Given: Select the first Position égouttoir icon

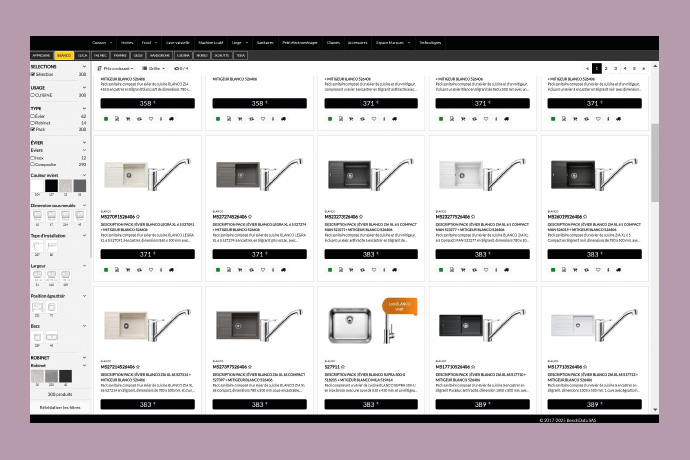Looking at the screenshot, I should pos(37,307).
